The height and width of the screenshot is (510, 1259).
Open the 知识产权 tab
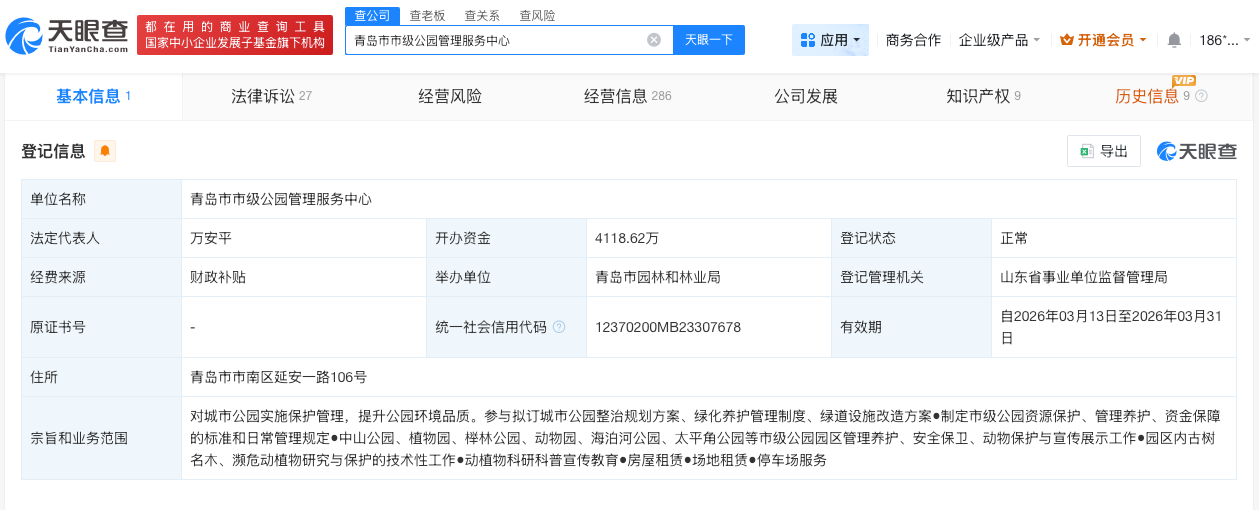click(983, 96)
